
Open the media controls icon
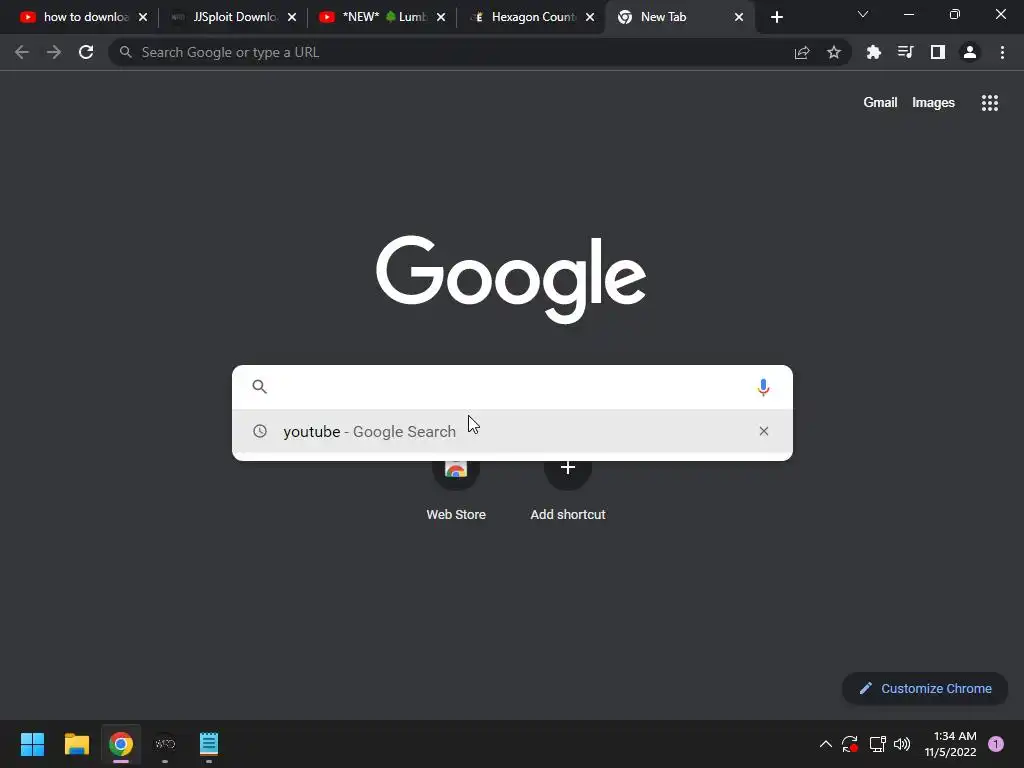(x=906, y=52)
